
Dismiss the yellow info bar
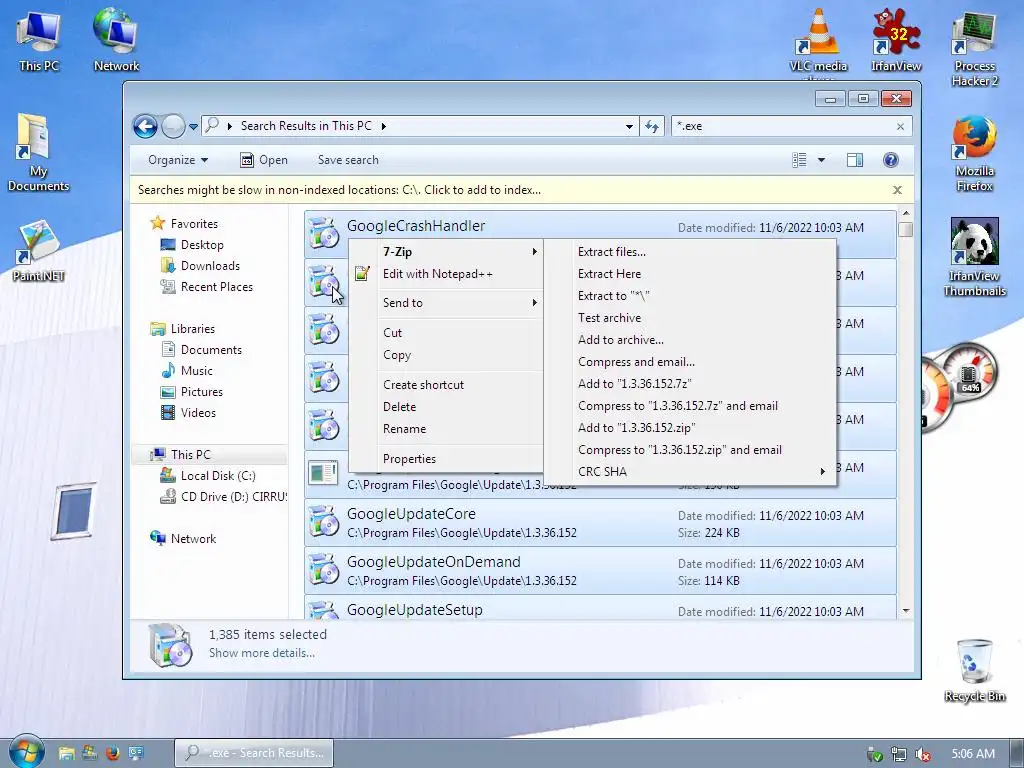pyautogui.click(x=897, y=190)
